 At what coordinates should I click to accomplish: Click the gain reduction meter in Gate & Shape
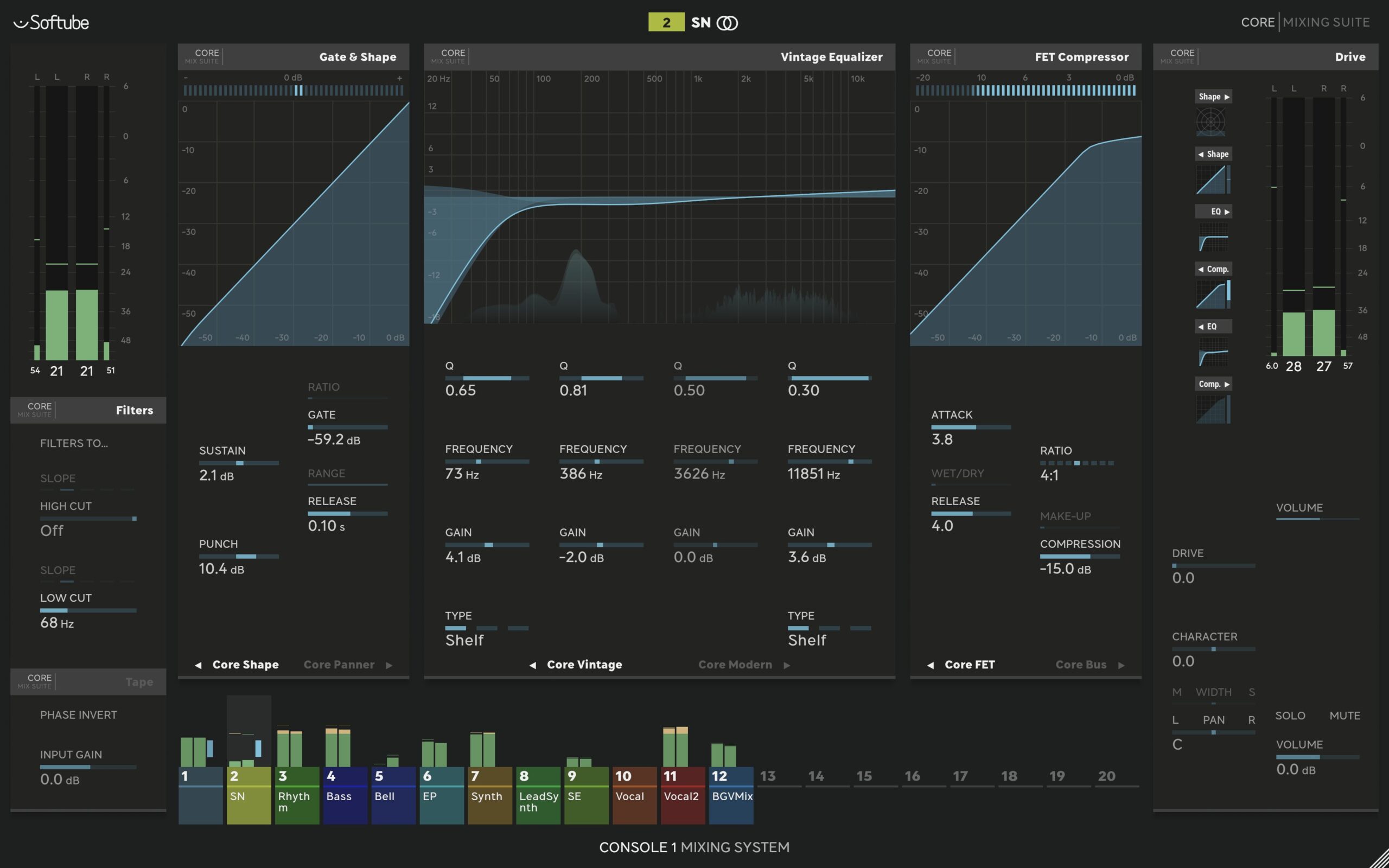click(294, 90)
